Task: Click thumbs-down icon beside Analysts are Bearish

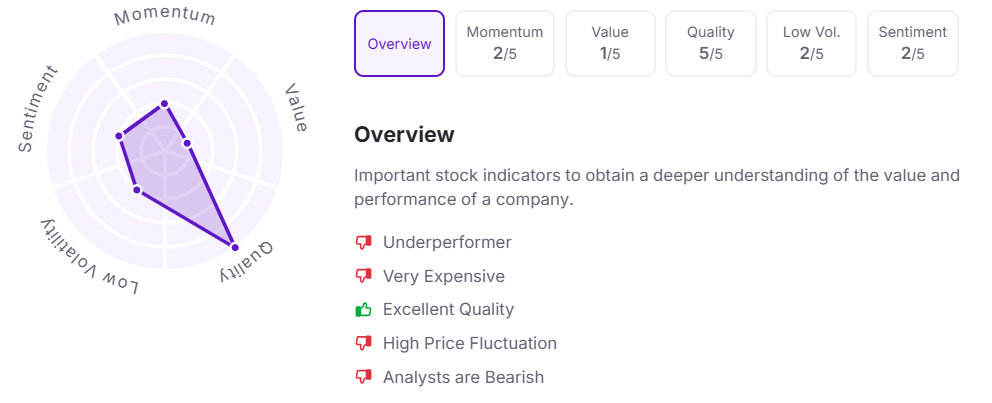Action: click(x=364, y=377)
